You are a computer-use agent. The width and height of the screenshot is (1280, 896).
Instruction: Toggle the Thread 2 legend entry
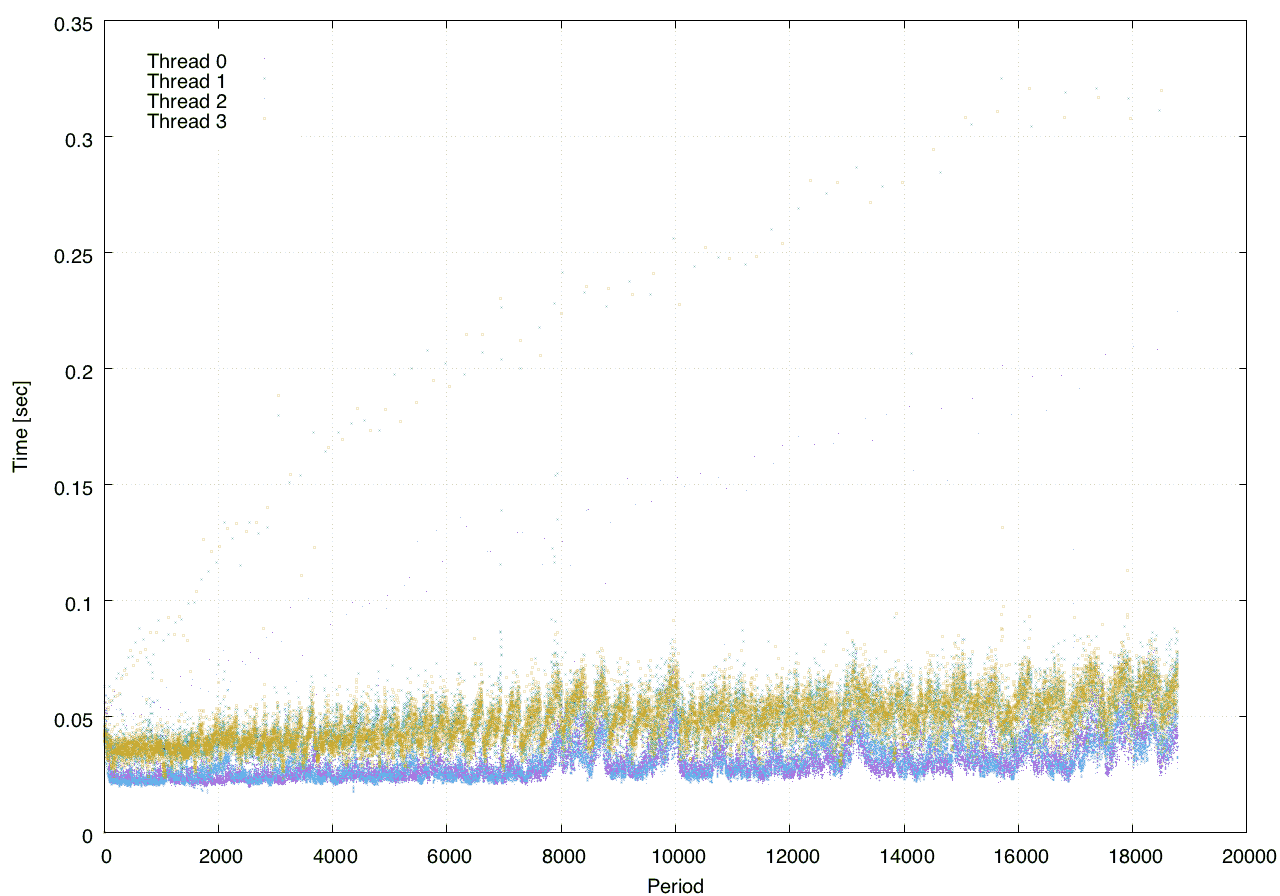187,101
